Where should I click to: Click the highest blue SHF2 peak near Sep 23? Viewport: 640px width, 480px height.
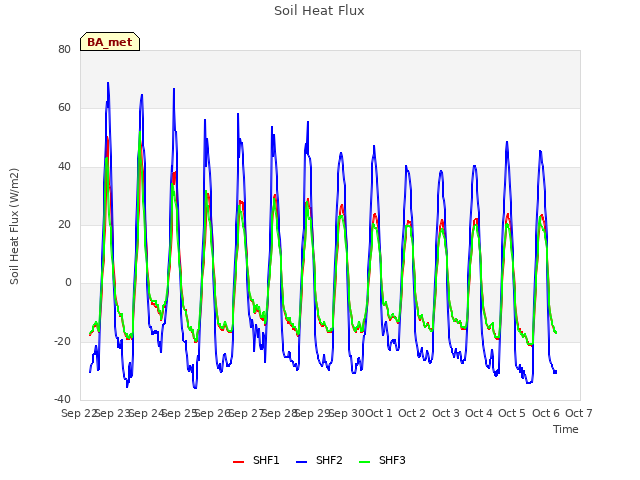108,83
